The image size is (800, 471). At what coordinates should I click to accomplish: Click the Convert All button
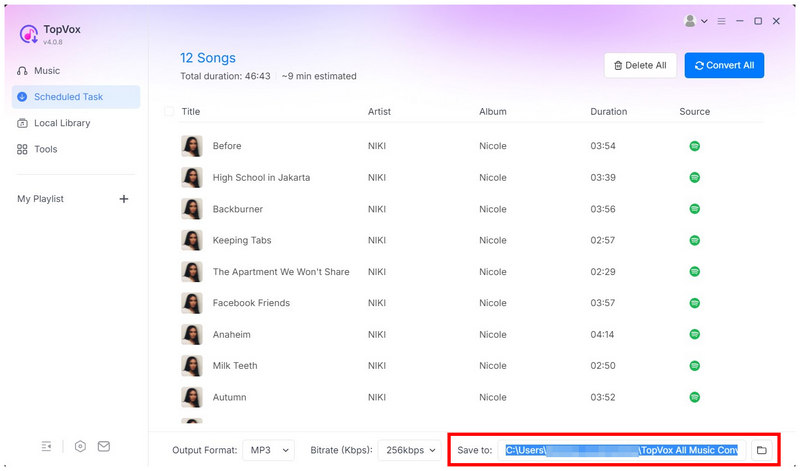724,65
